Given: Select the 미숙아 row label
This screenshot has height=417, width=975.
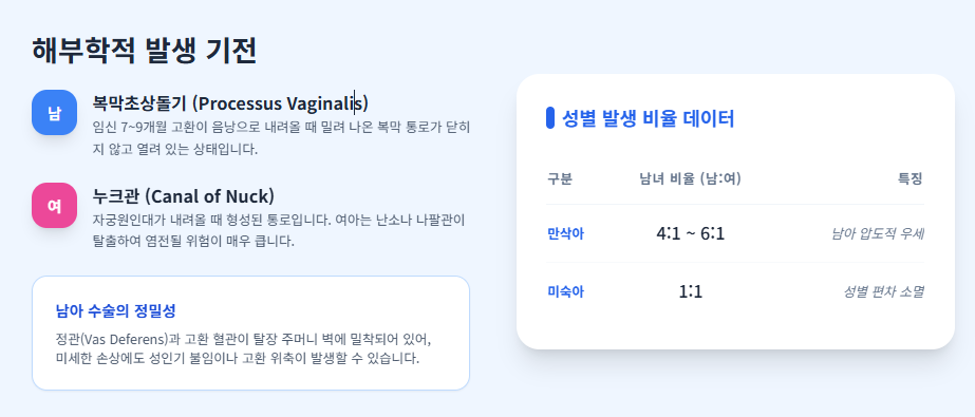Looking at the screenshot, I should click(565, 291).
